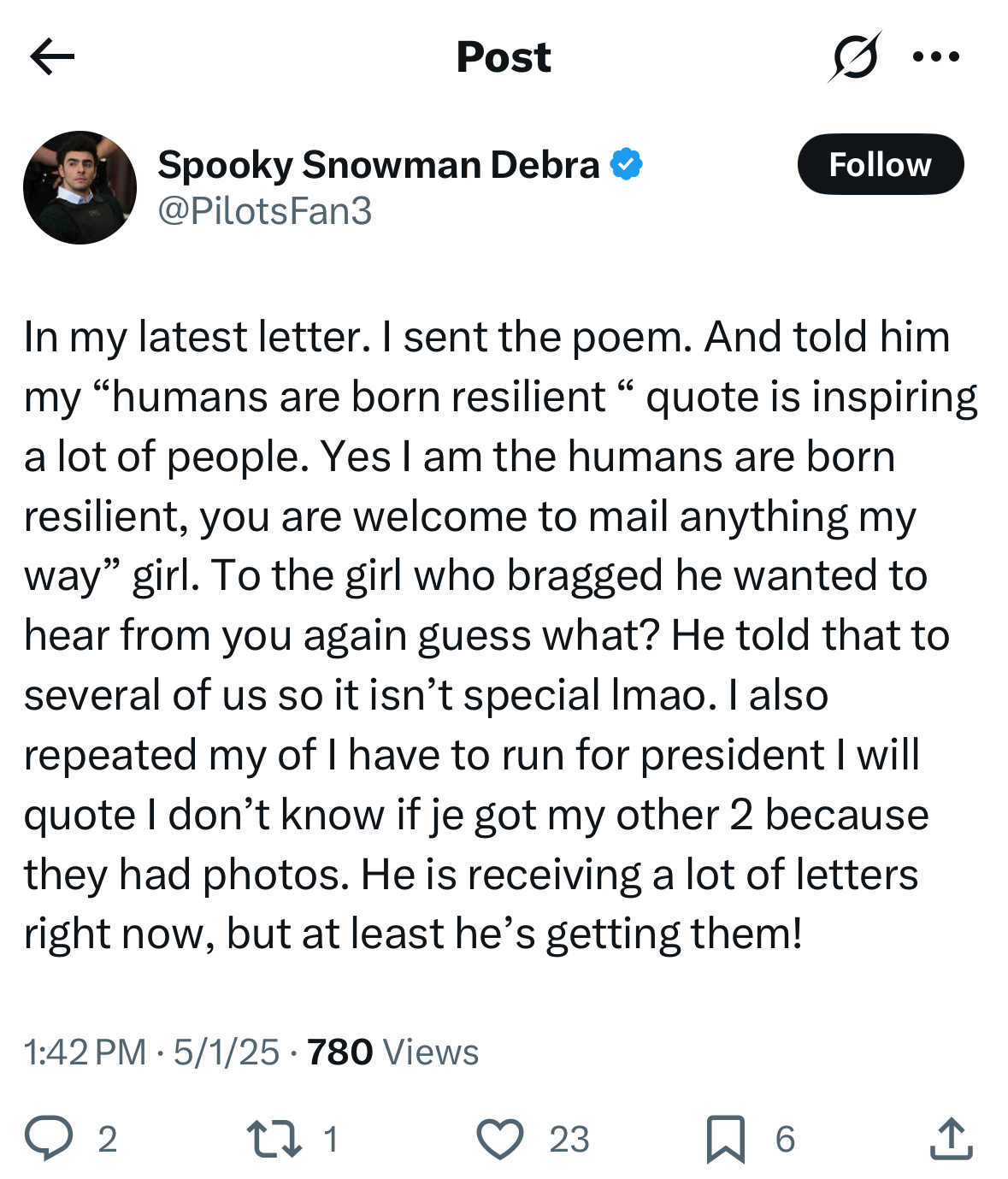Viewport: 1008px width, 1179px height.
Task: Tap the blue verified badge
Action: pos(627,164)
